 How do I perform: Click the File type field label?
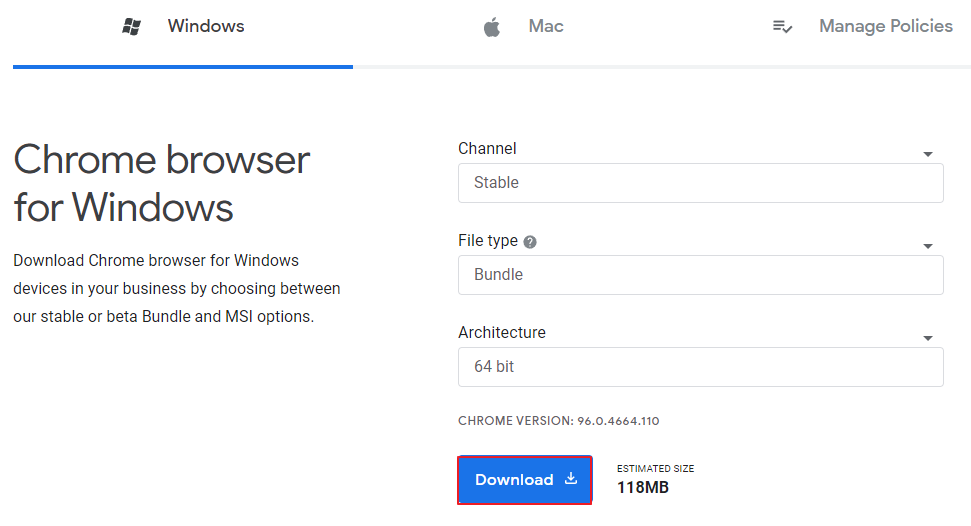coord(488,240)
